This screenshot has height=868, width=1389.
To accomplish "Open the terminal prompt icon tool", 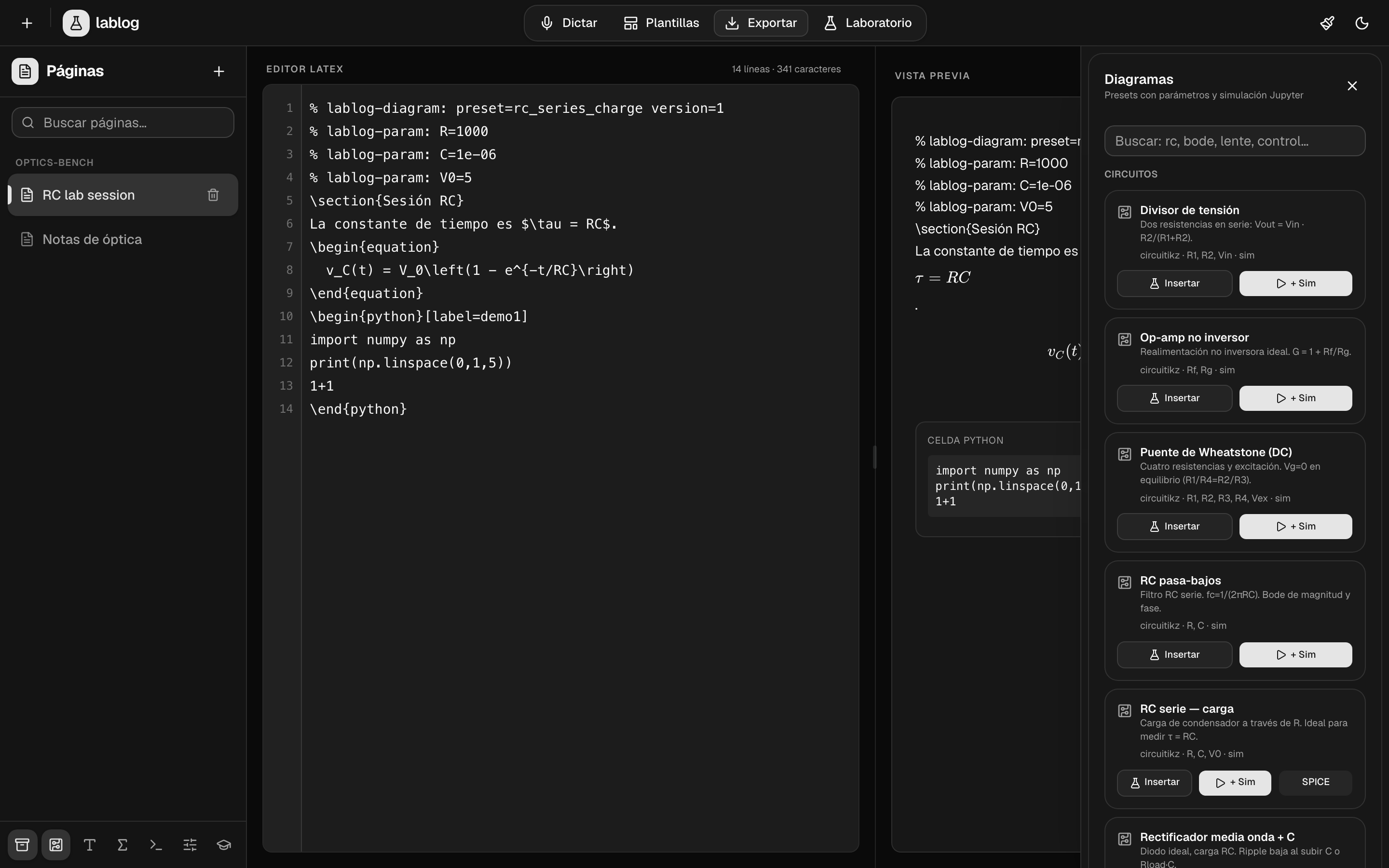I will click(x=156, y=844).
